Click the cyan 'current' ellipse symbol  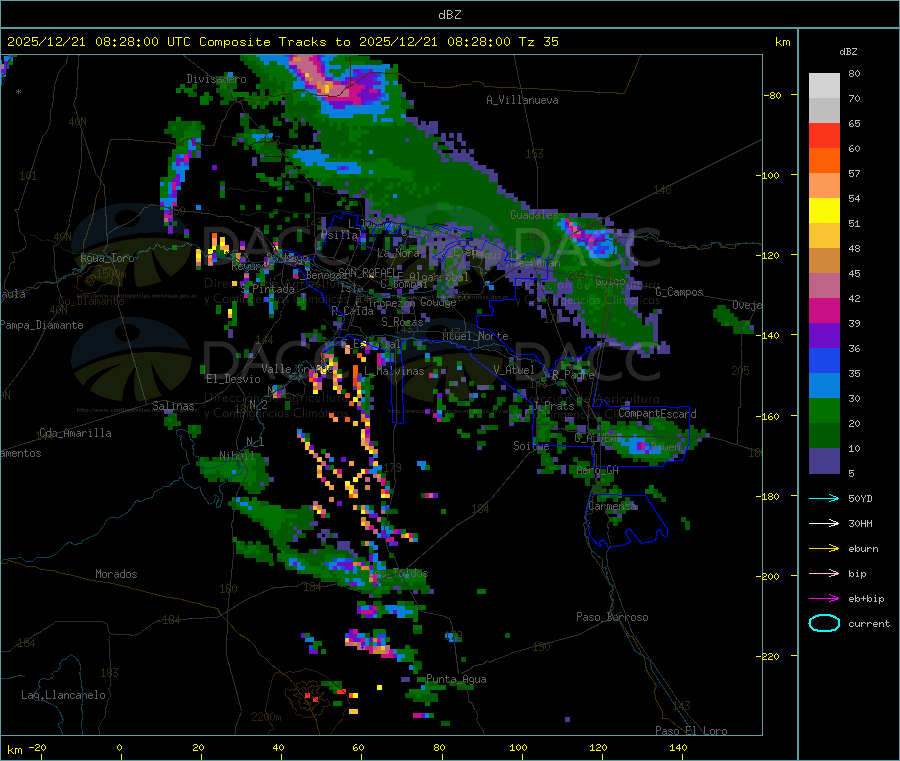(x=824, y=623)
